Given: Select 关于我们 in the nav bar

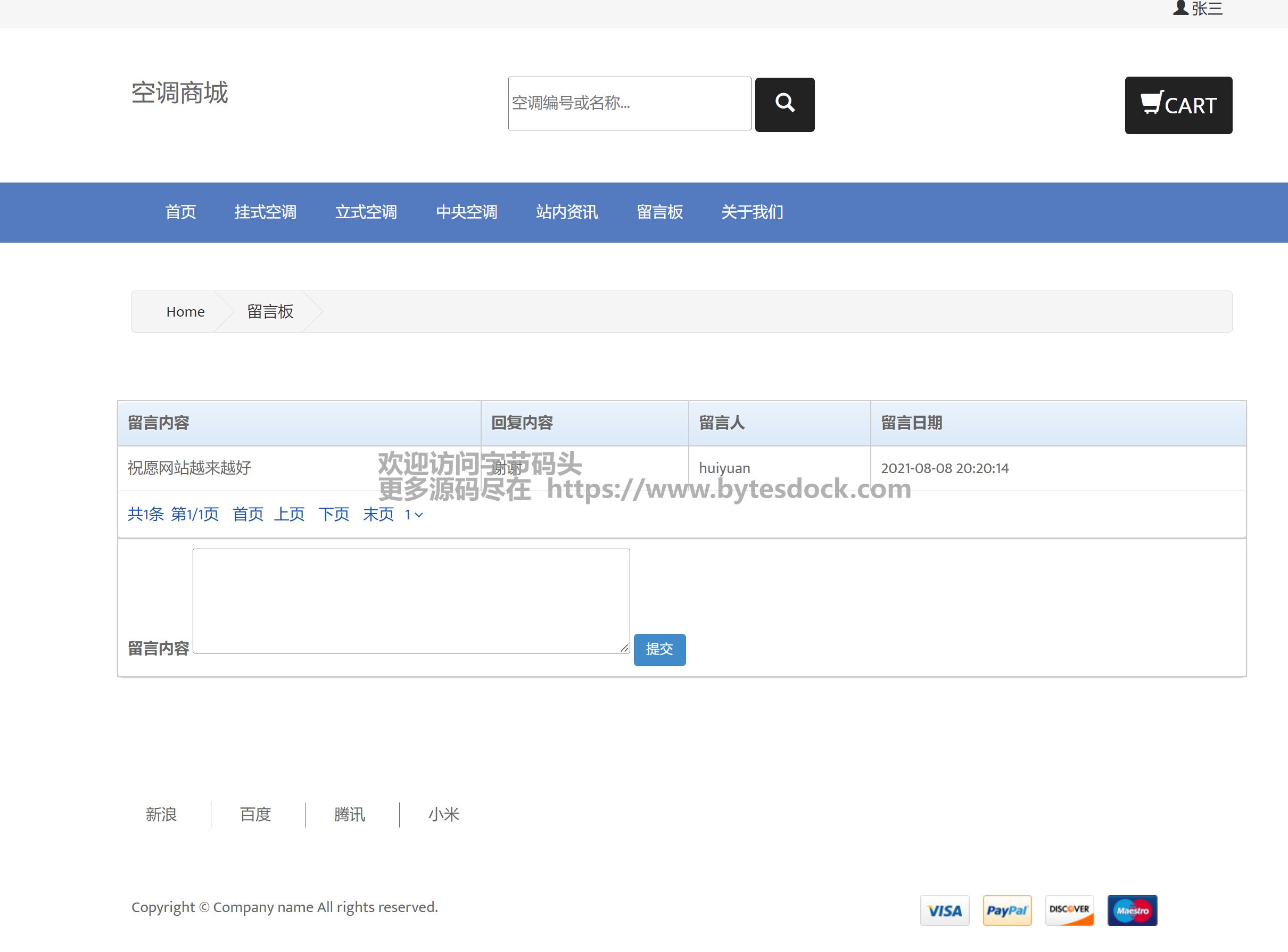Looking at the screenshot, I should (x=752, y=212).
